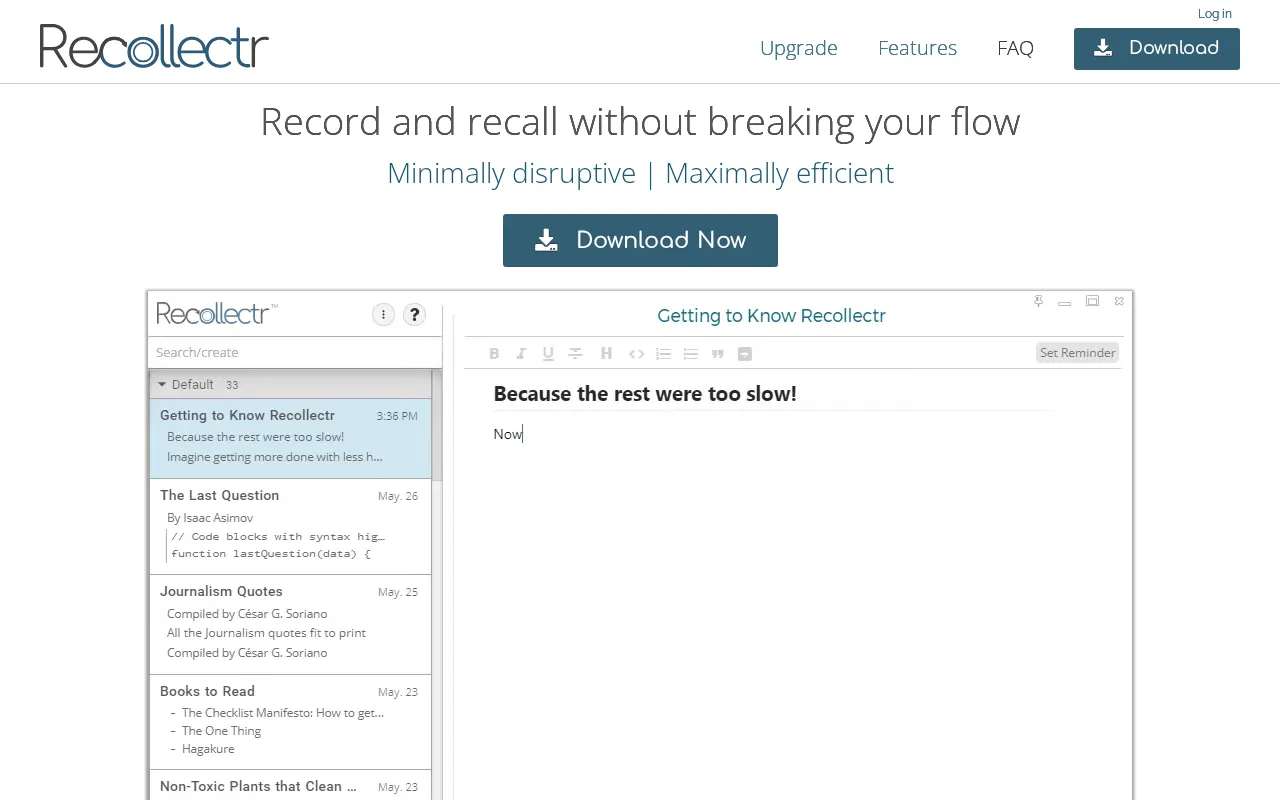Pin the note window
1280x800 pixels.
point(1038,301)
